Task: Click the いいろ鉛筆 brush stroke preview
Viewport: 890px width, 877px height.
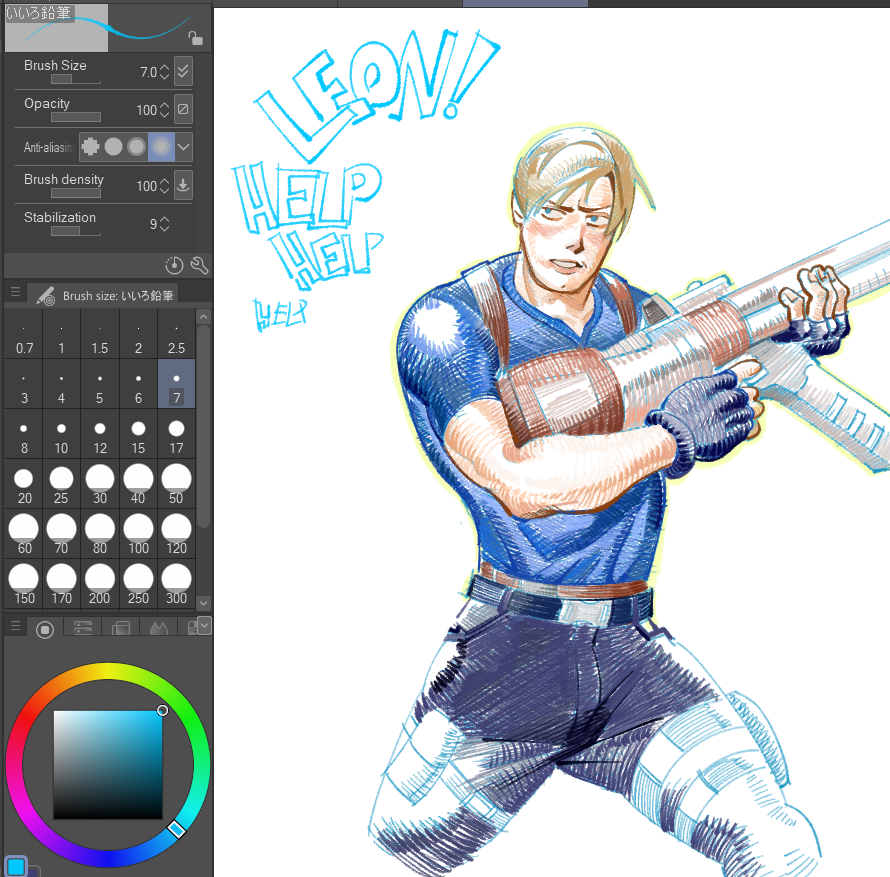Action: (x=108, y=27)
